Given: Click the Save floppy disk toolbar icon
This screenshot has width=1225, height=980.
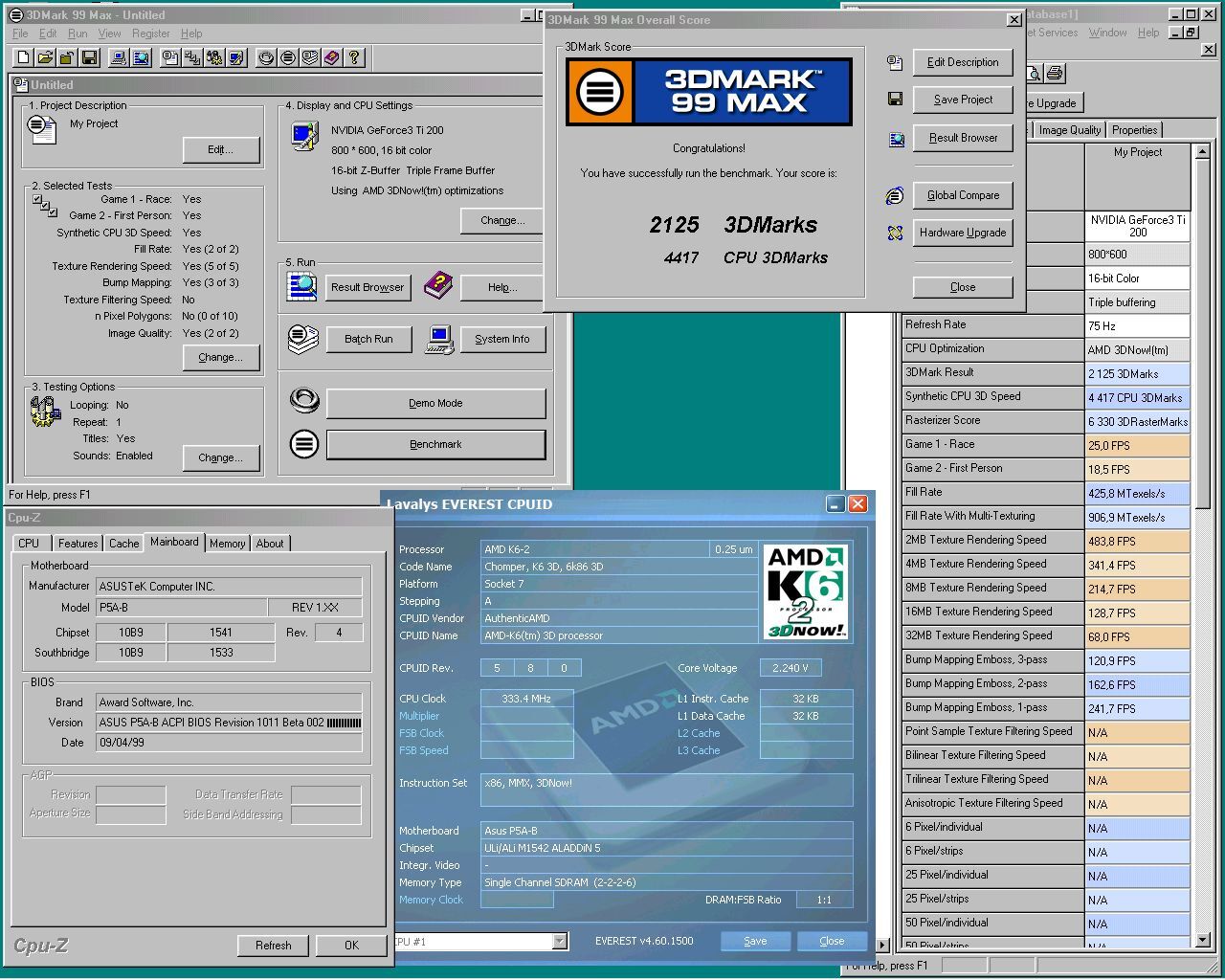Looking at the screenshot, I should pyautogui.click(x=89, y=57).
